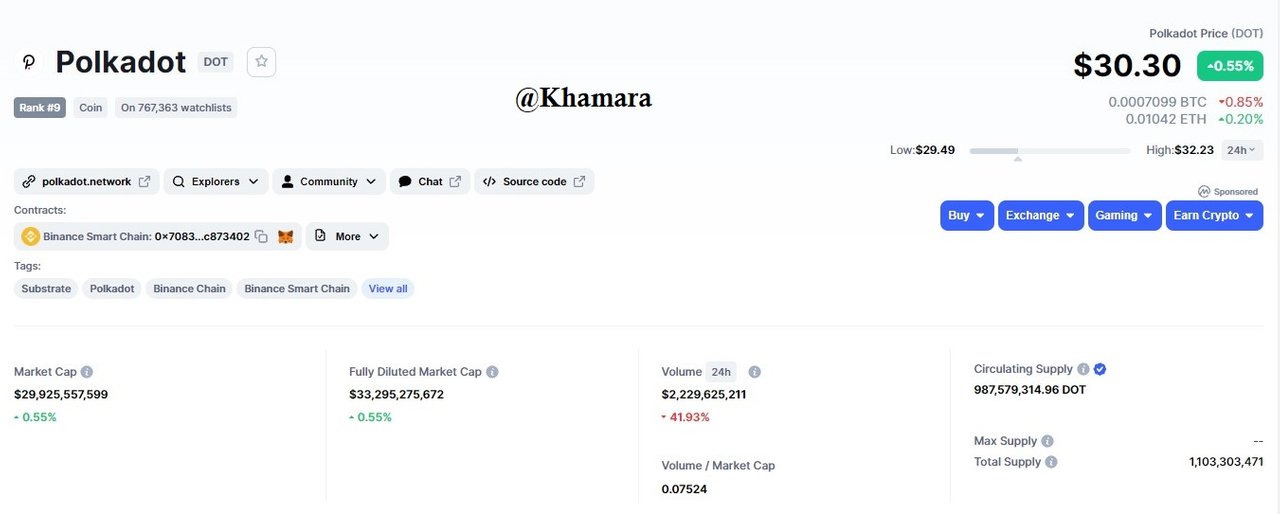Click the Volume info icon
This screenshot has width=1280, height=514.
(755, 372)
